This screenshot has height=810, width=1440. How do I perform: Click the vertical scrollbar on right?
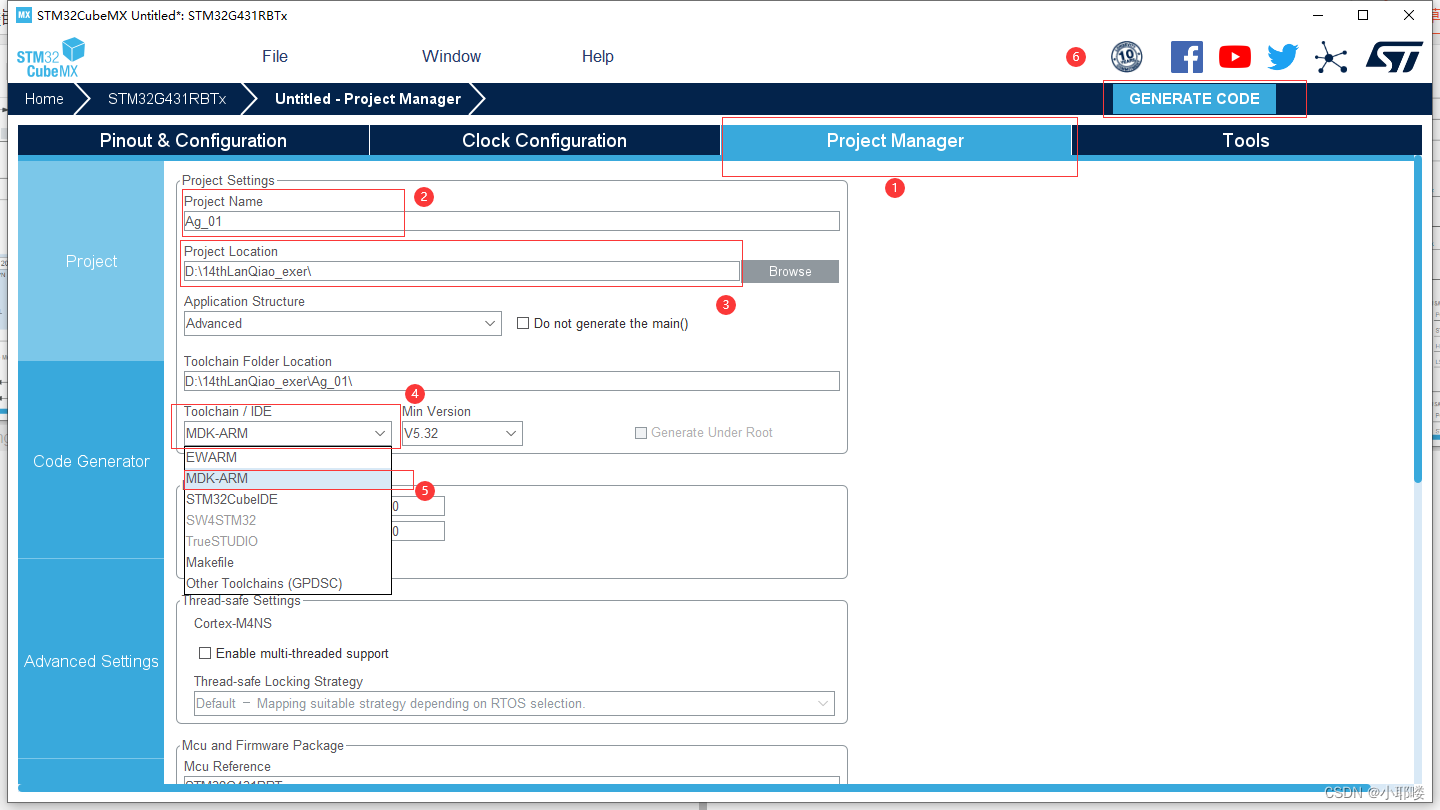pos(1417,320)
